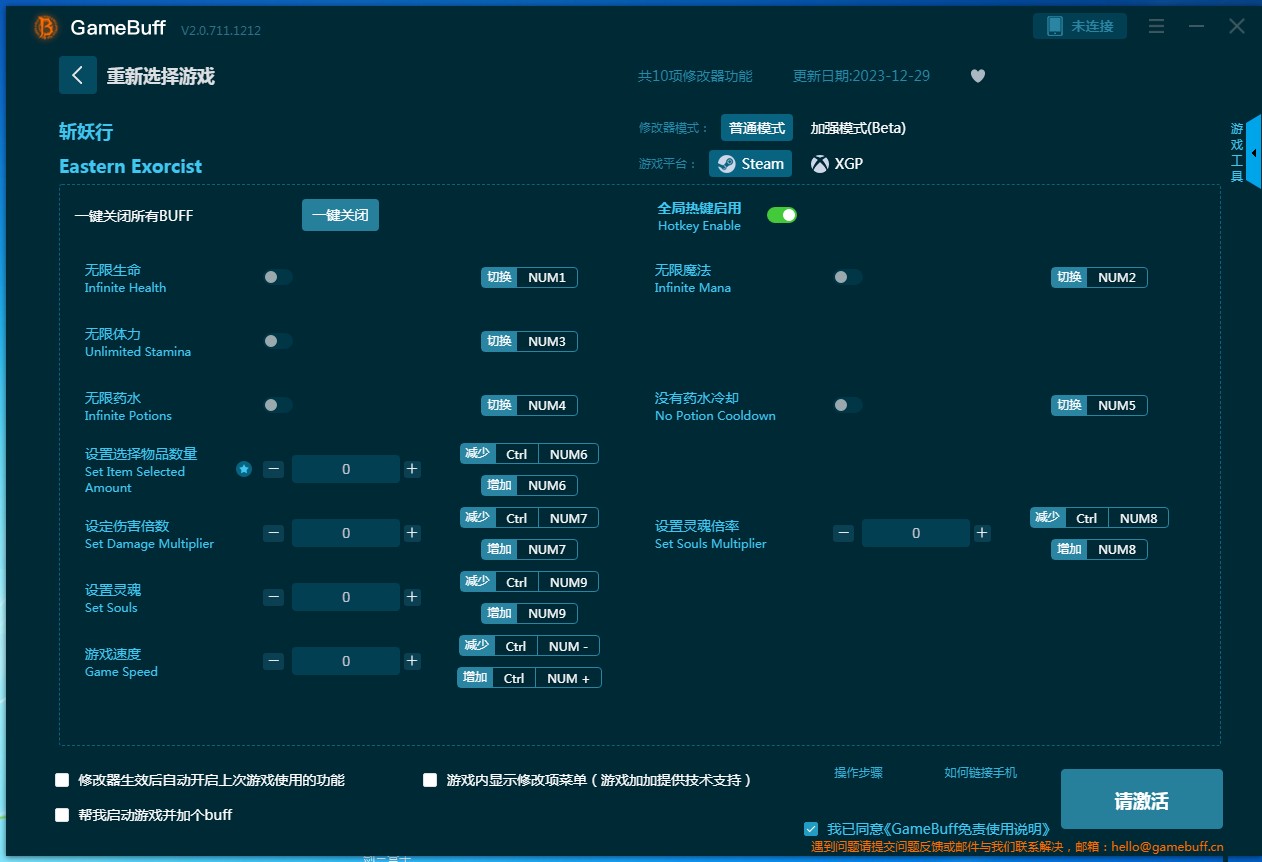Switch to normal mode tab (普通模式)
Image resolution: width=1262 pixels, height=862 pixels.
point(756,128)
